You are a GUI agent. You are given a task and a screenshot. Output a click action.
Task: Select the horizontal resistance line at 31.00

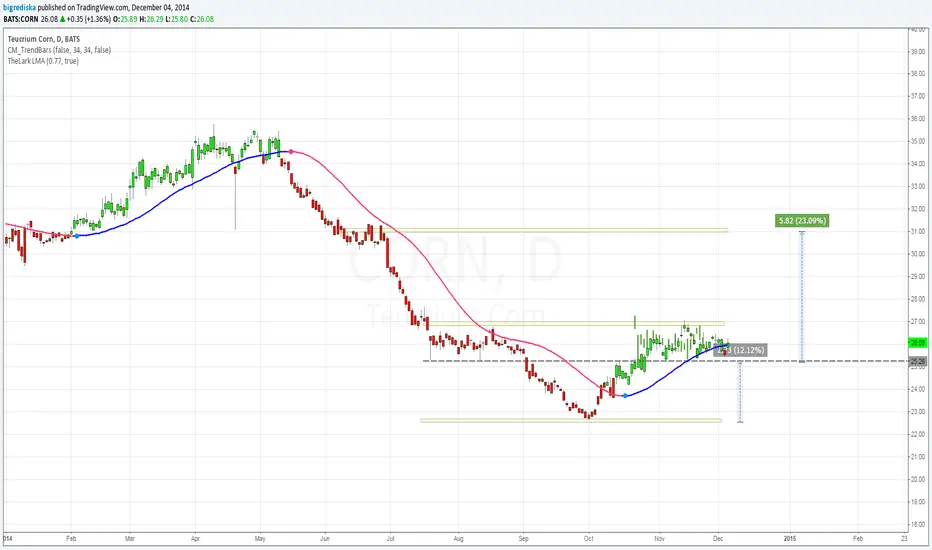pos(555,230)
